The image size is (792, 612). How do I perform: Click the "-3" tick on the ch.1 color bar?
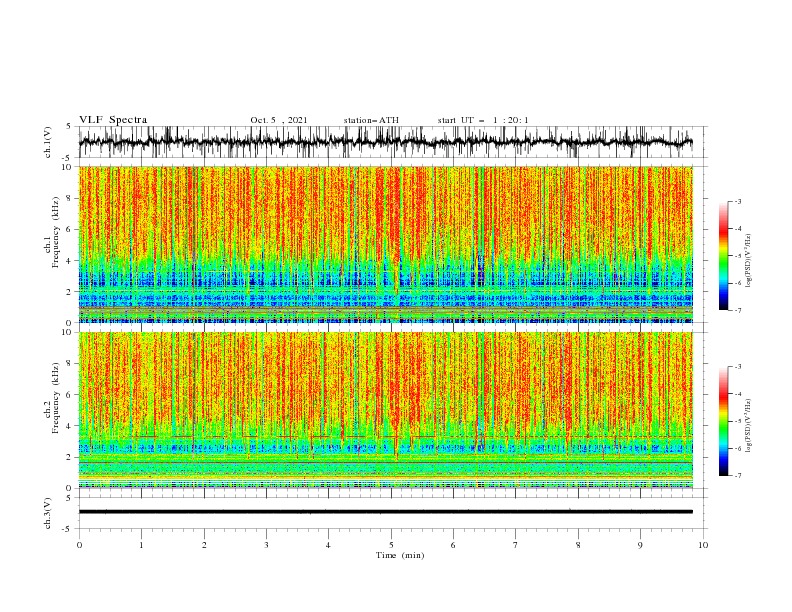pos(738,201)
